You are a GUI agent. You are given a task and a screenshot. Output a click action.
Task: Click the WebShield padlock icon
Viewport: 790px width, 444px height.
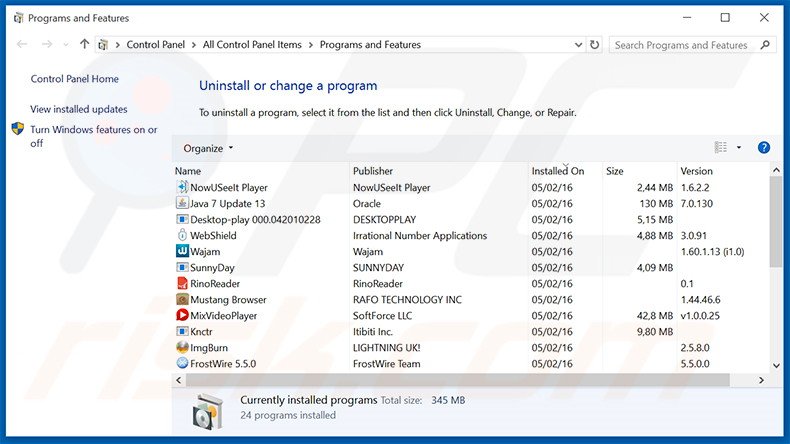coord(182,235)
